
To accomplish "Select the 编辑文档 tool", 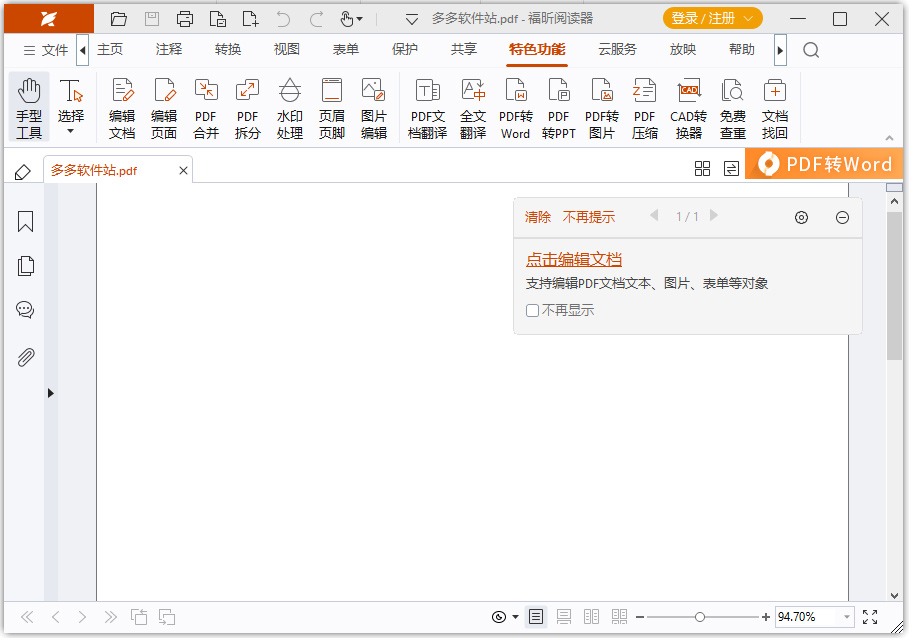I will tap(121, 107).
